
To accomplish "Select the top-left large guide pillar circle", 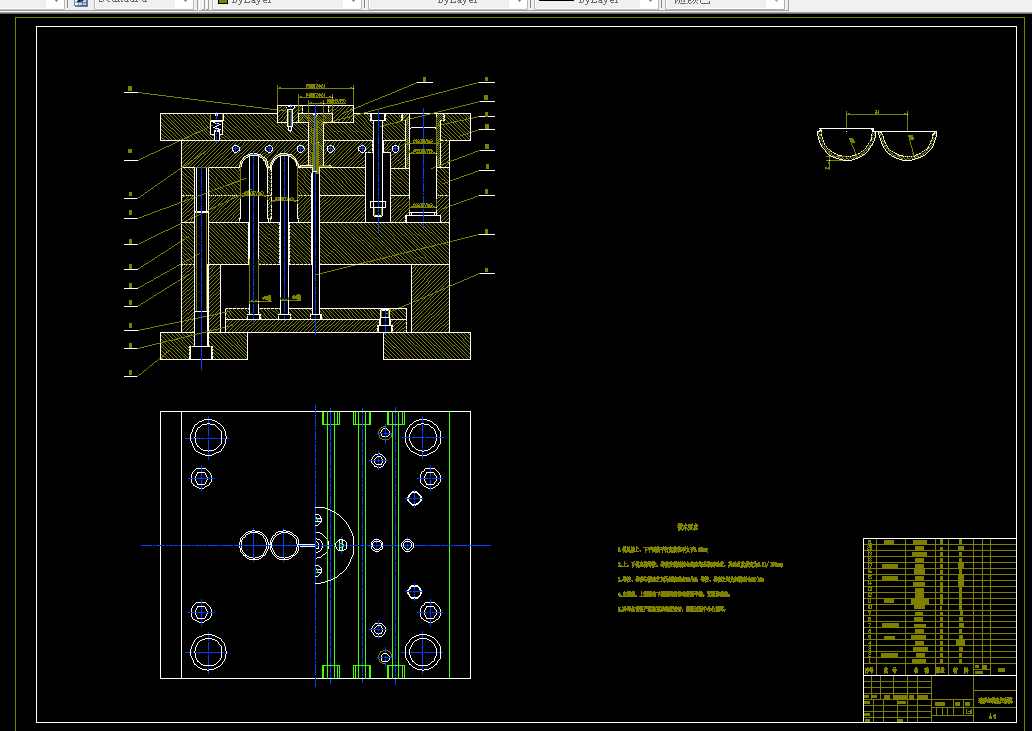I will pyautogui.click(x=208, y=437).
